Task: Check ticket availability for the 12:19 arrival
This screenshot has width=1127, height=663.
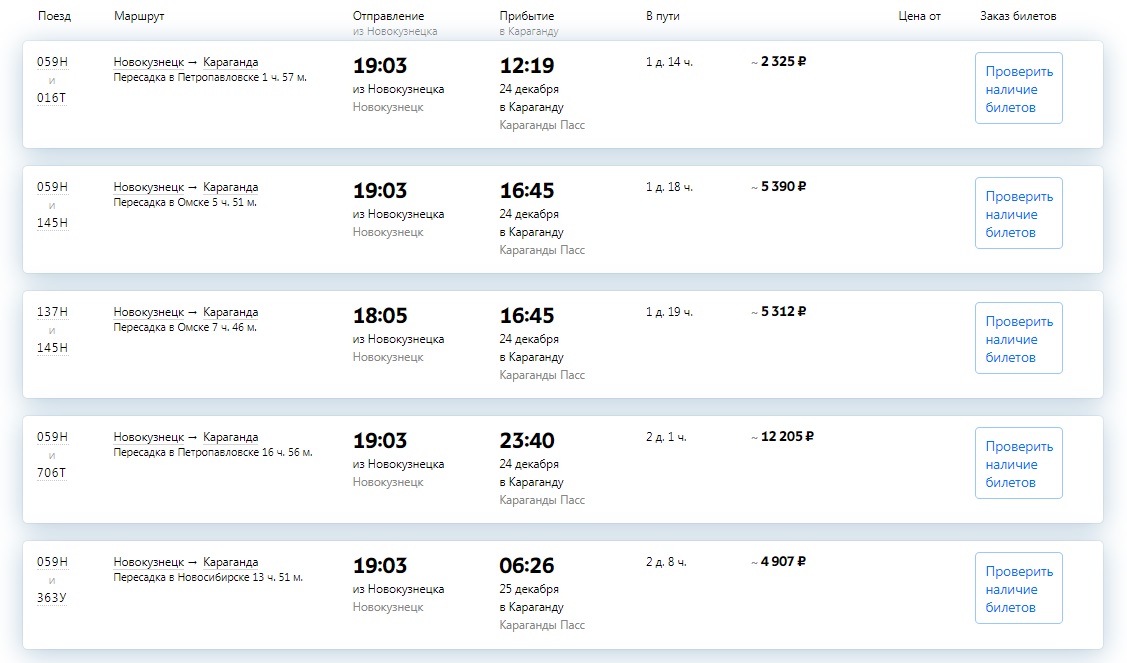Action: point(1018,89)
